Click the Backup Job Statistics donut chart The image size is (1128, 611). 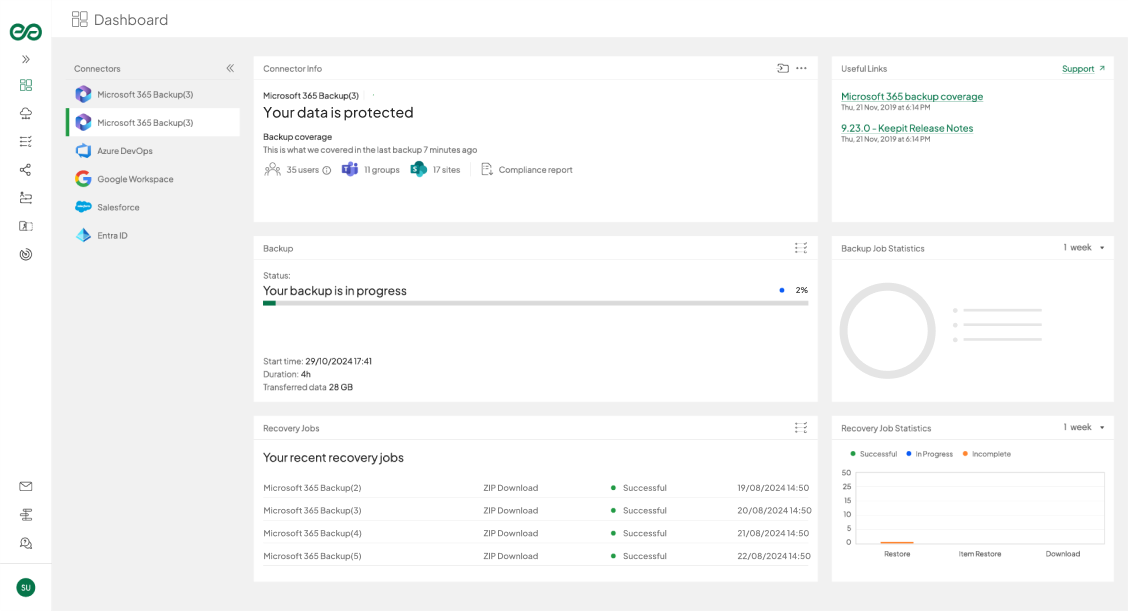[888, 331]
